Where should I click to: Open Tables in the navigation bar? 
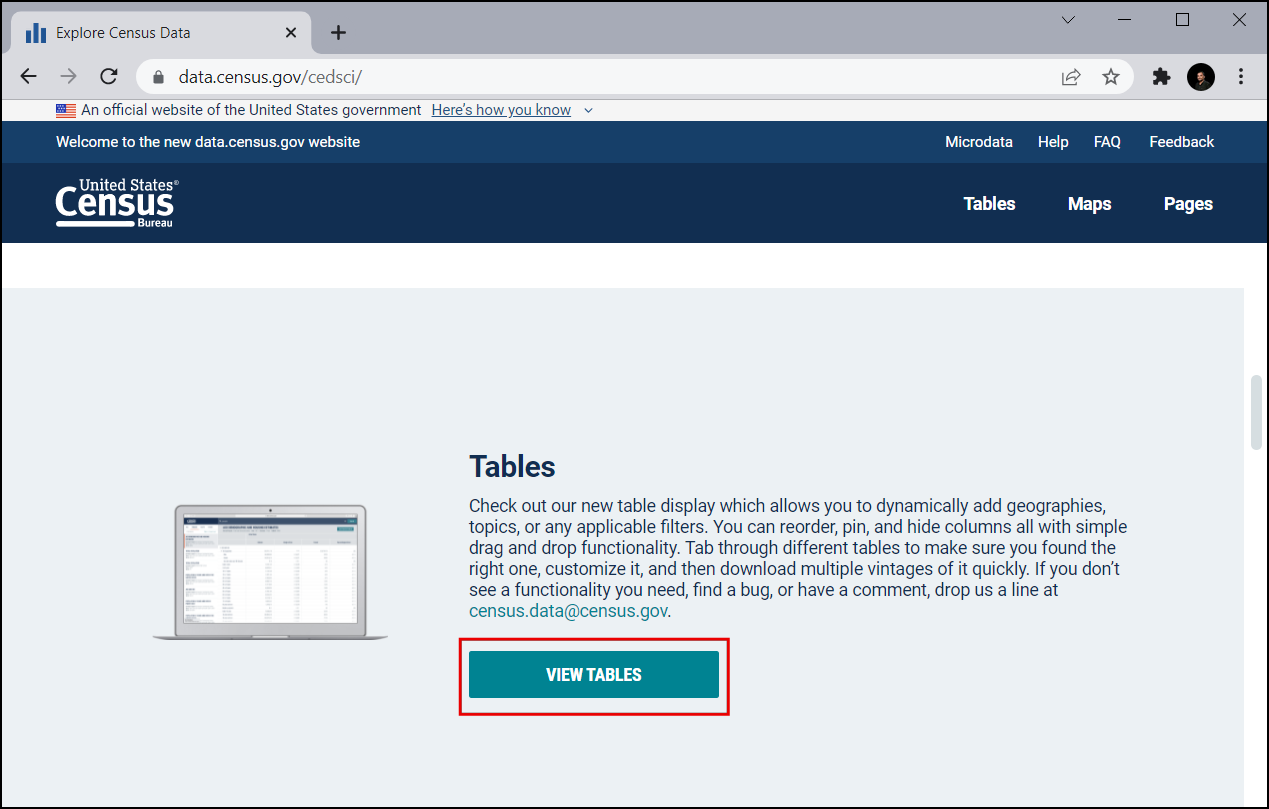coord(989,204)
